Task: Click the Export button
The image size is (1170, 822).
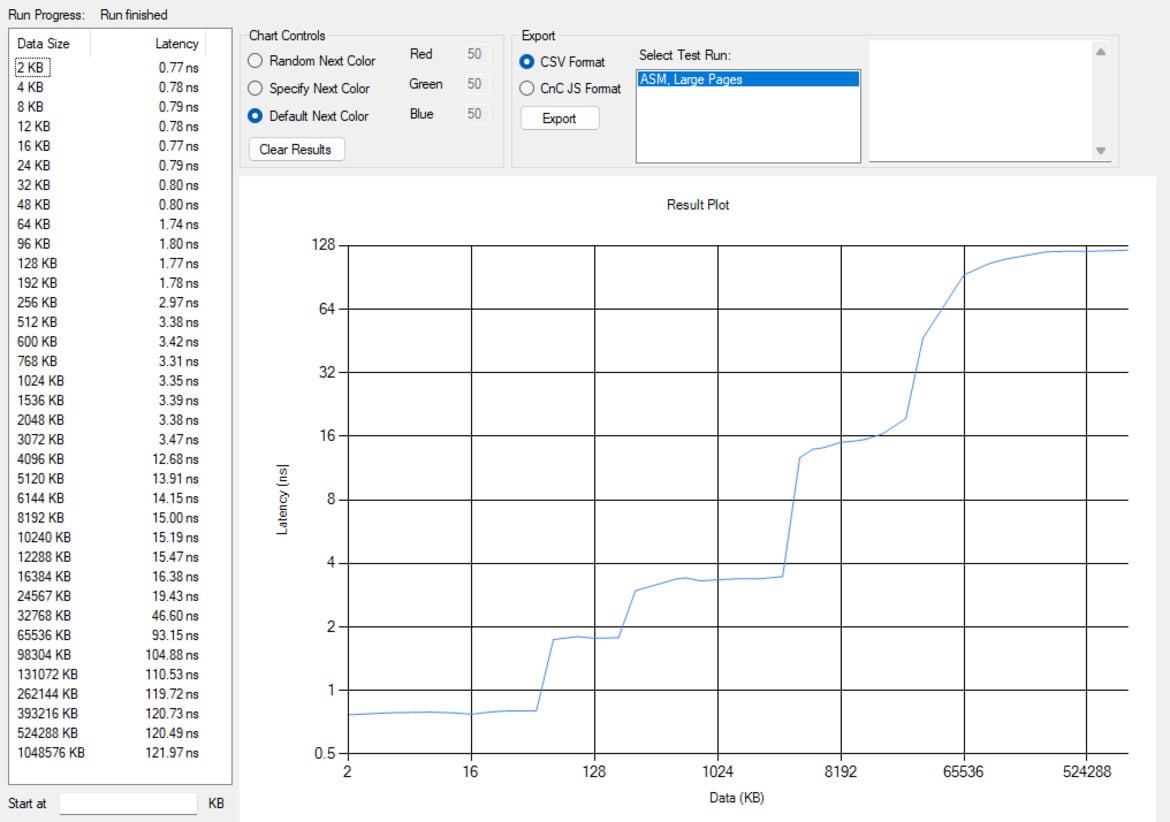Action: 559,118
